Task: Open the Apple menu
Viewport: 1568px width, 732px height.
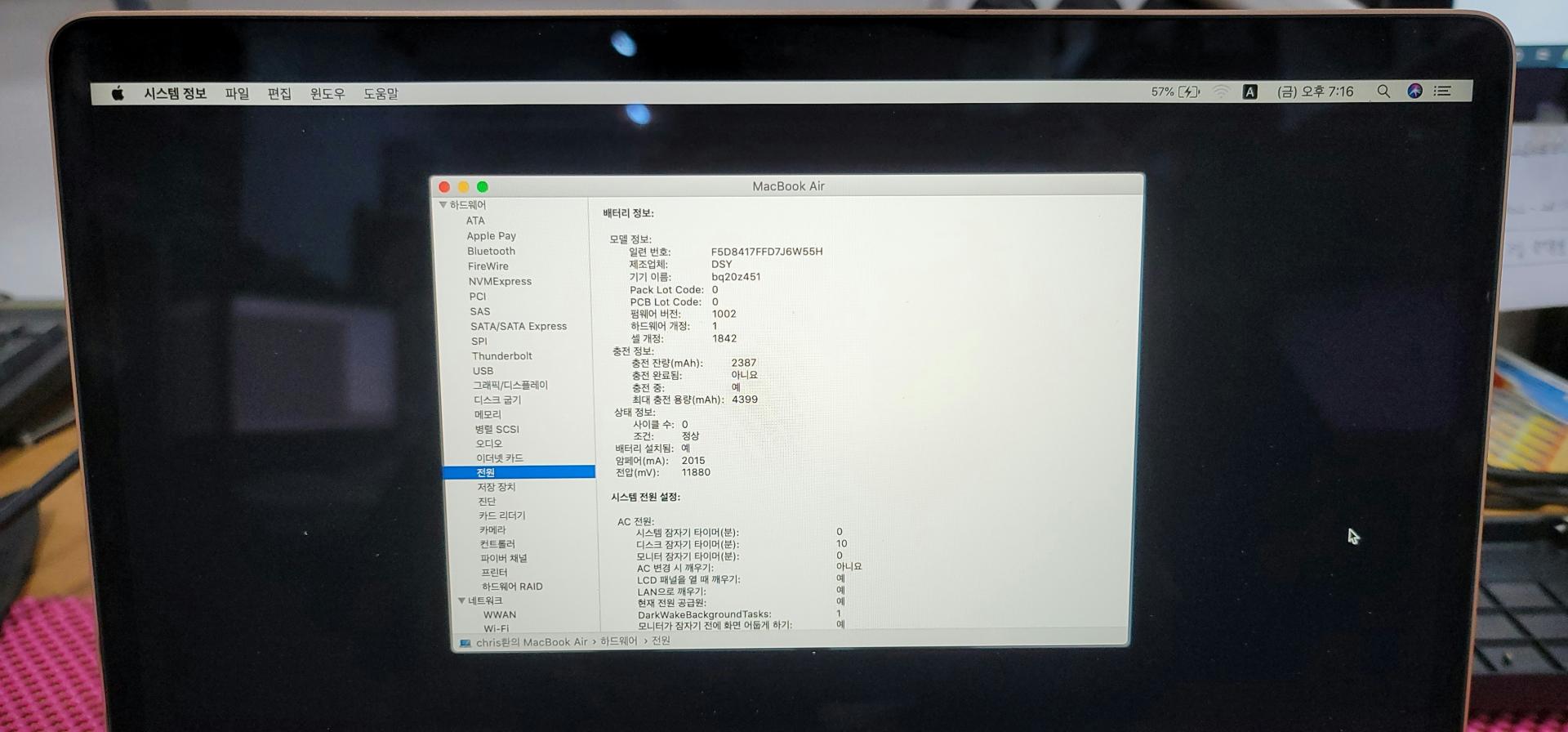Action: point(118,93)
